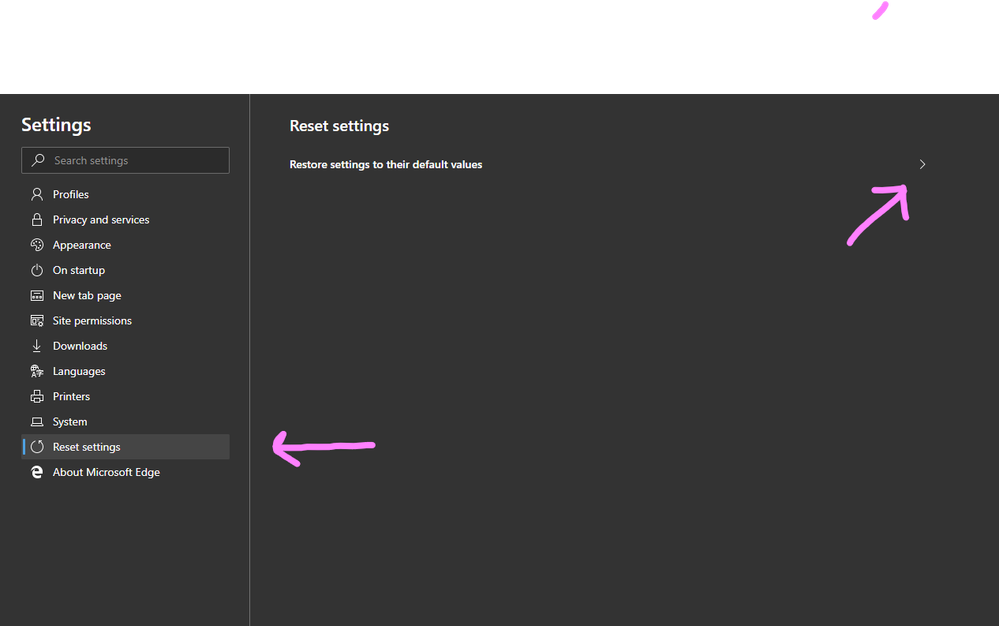Click the Site permissions icon
The height and width of the screenshot is (626, 999).
point(37,320)
